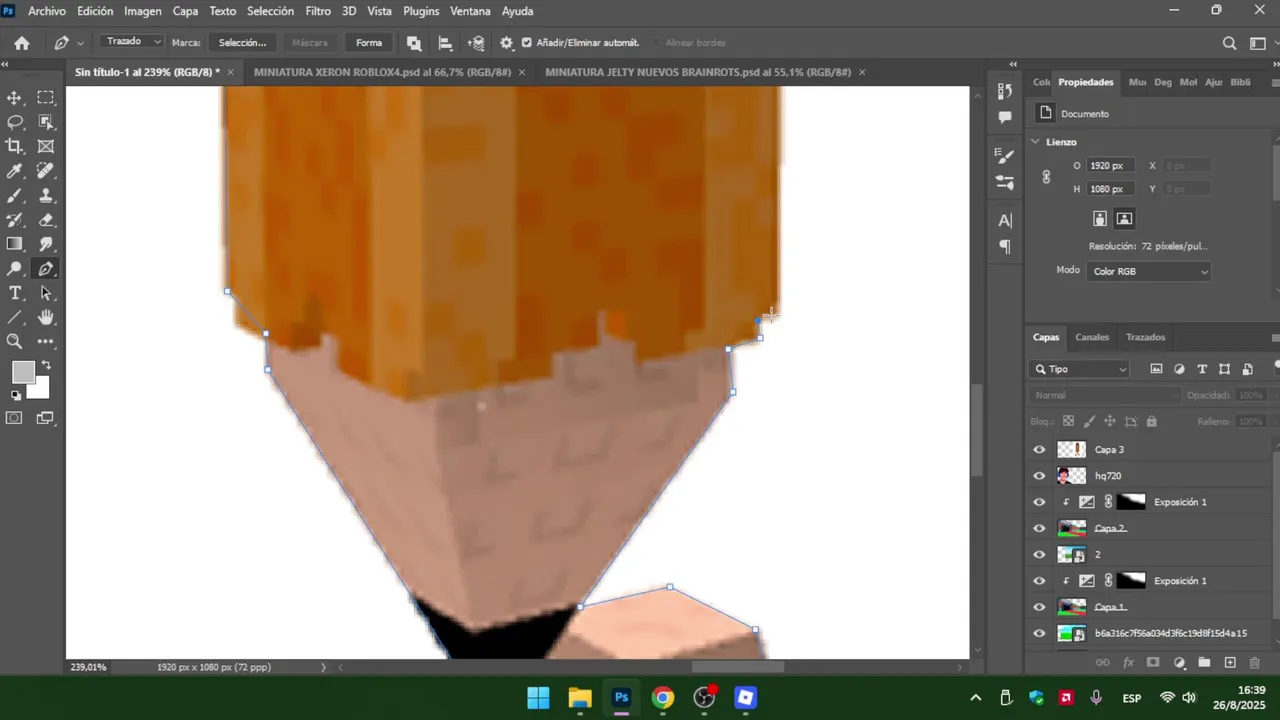This screenshot has width=1280, height=720.
Task: Create a new layer with plus icon
Action: [1230, 663]
